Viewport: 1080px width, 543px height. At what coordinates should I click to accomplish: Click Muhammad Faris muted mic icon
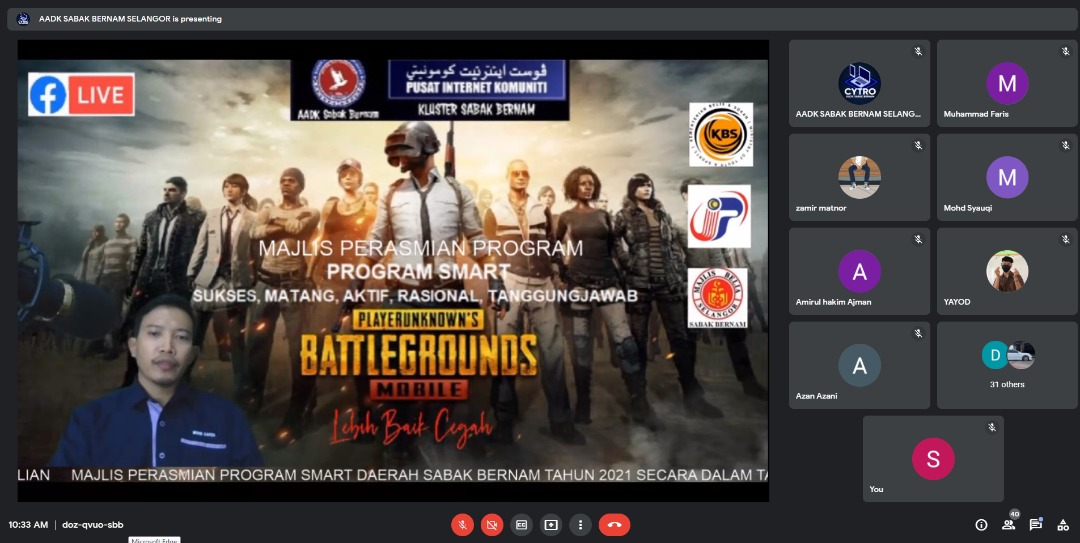(x=1066, y=52)
